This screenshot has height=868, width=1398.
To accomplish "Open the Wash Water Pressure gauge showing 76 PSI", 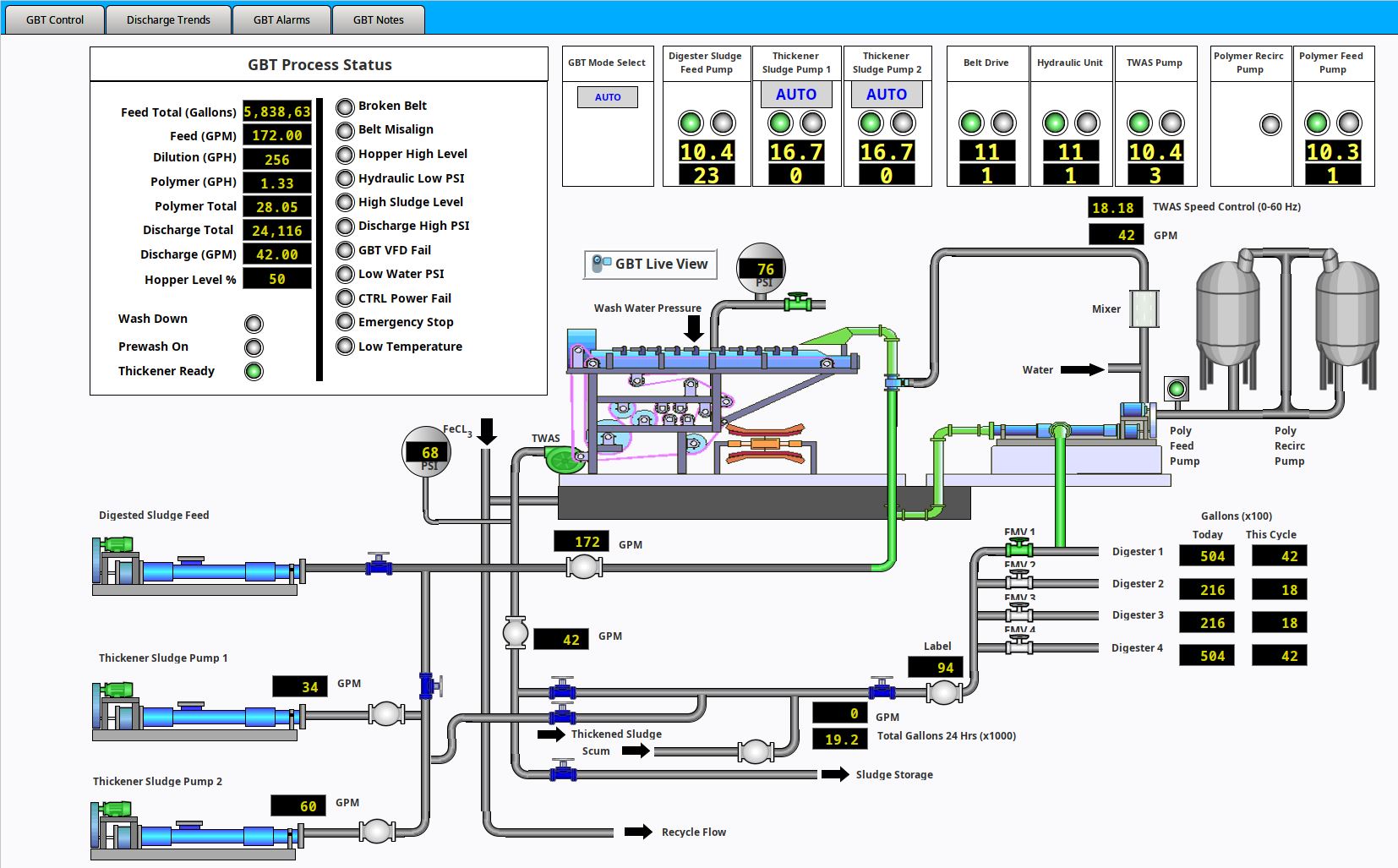I will point(762,269).
